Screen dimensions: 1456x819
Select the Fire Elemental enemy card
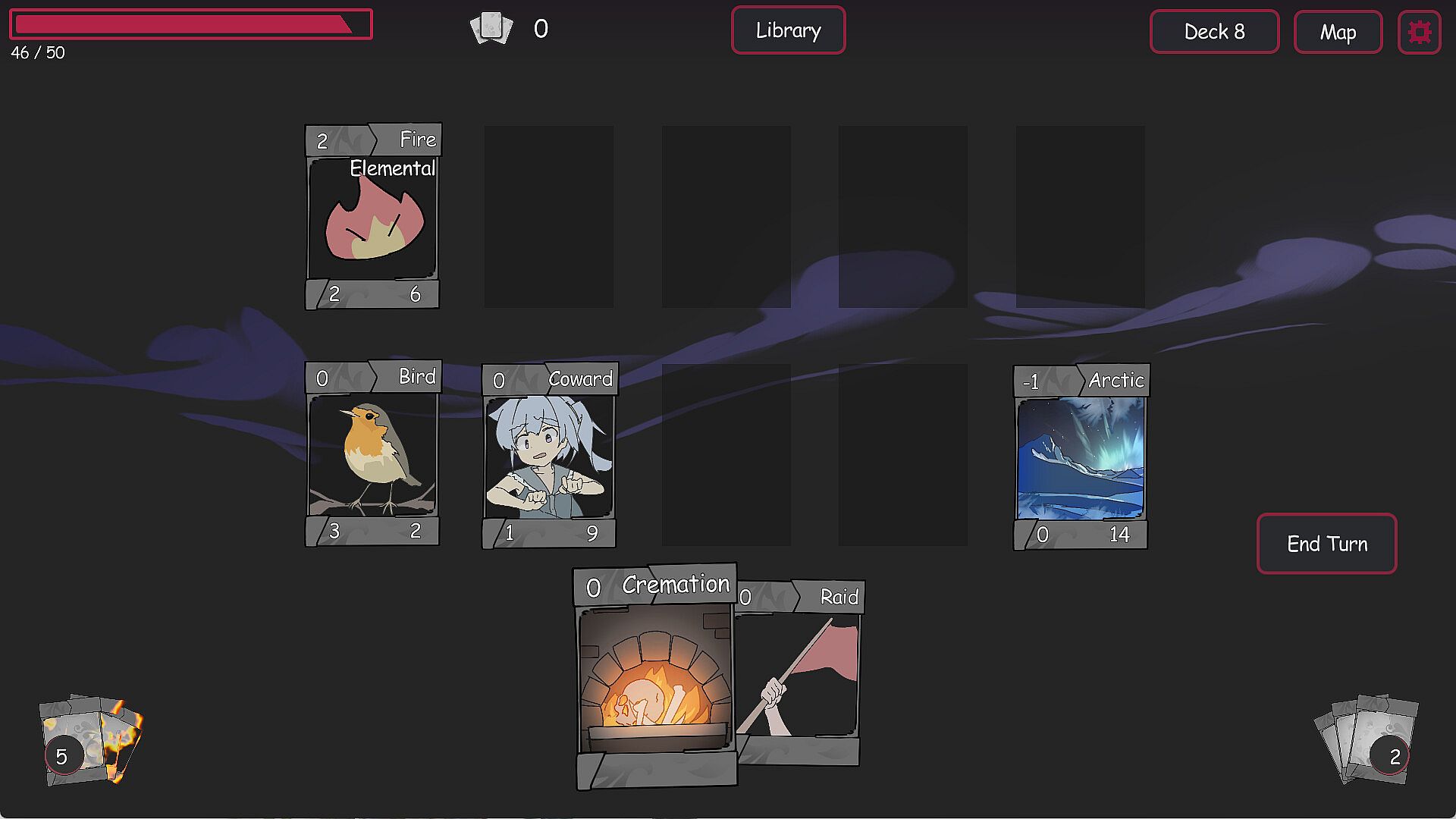tap(372, 217)
